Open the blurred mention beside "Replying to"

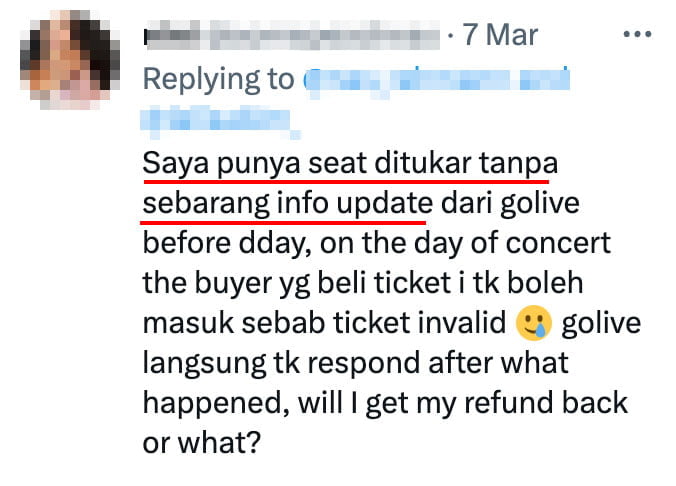pyautogui.click(x=436, y=81)
